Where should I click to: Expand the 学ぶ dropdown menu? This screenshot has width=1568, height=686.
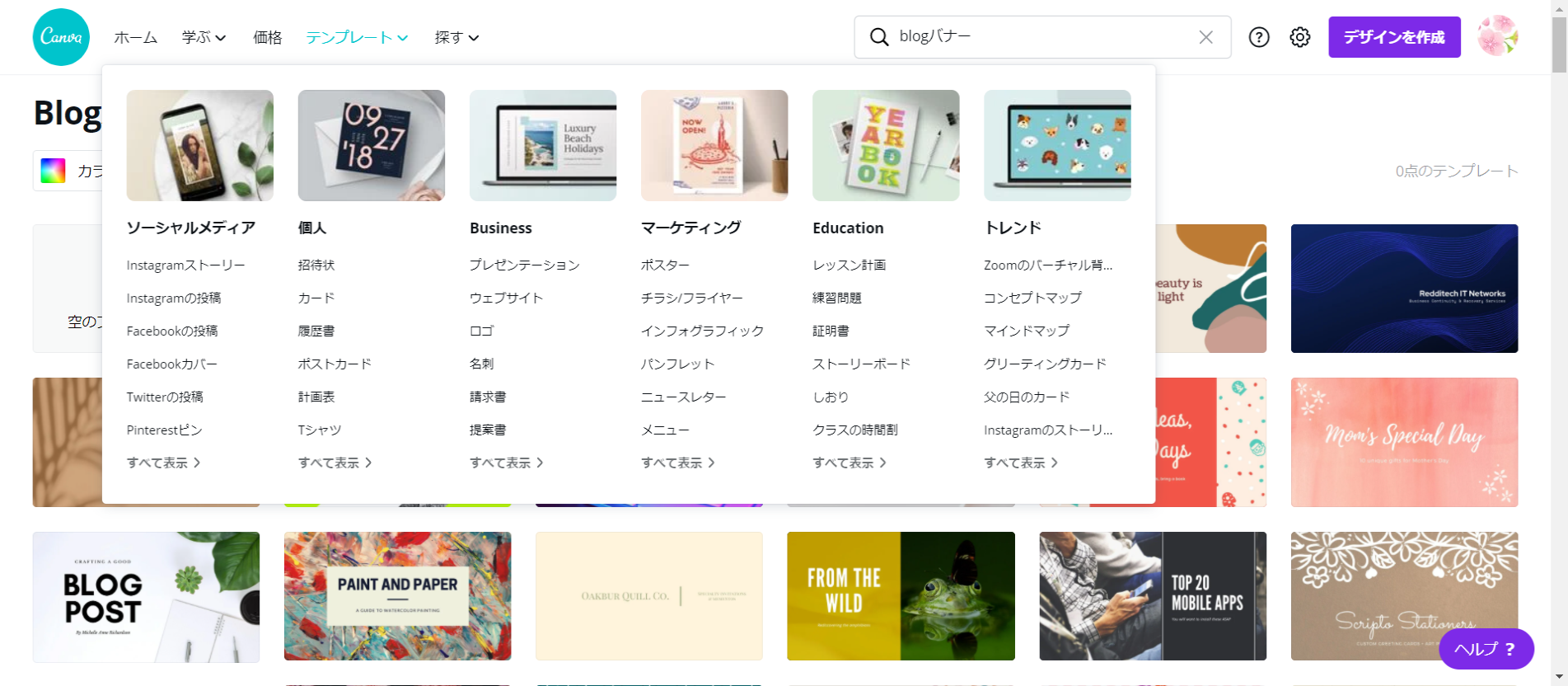[204, 37]
